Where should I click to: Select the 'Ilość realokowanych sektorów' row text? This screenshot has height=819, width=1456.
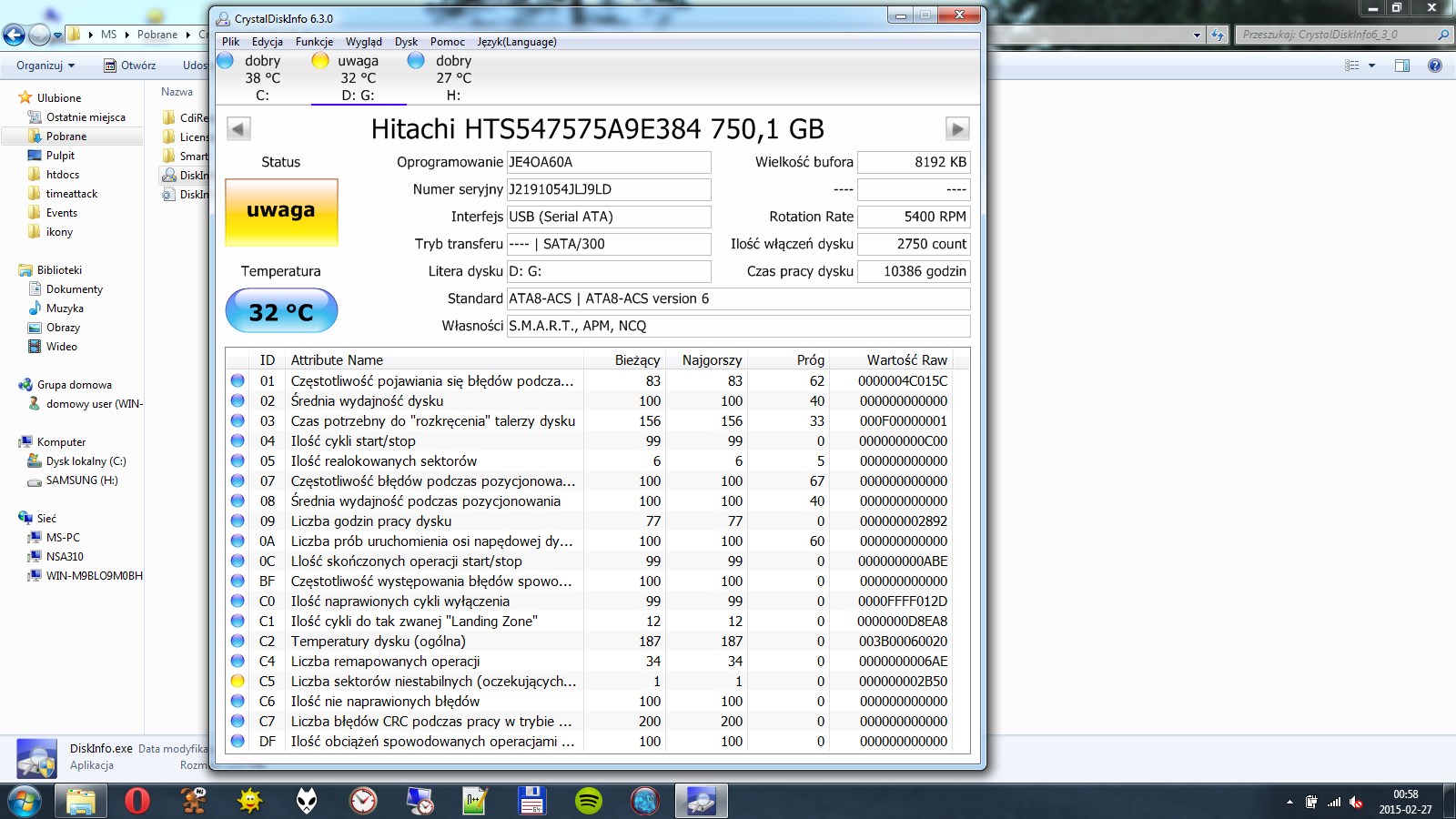[x=384, y=461]
